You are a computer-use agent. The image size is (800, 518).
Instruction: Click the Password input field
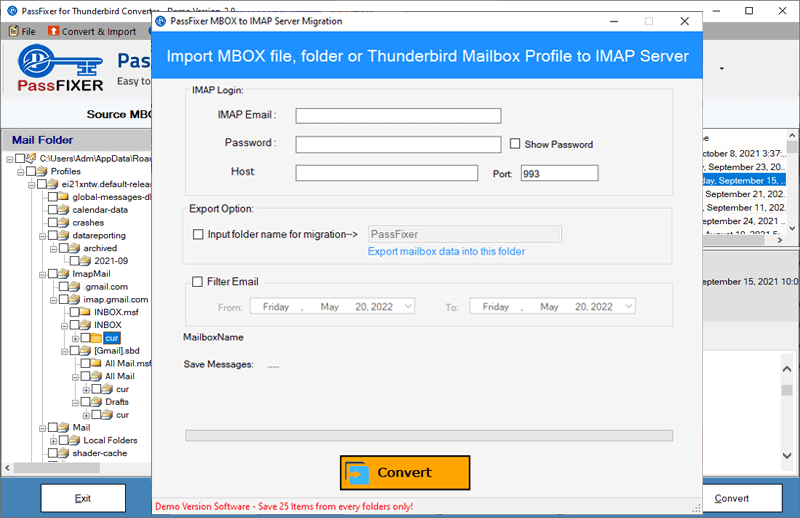pos(398,144)
